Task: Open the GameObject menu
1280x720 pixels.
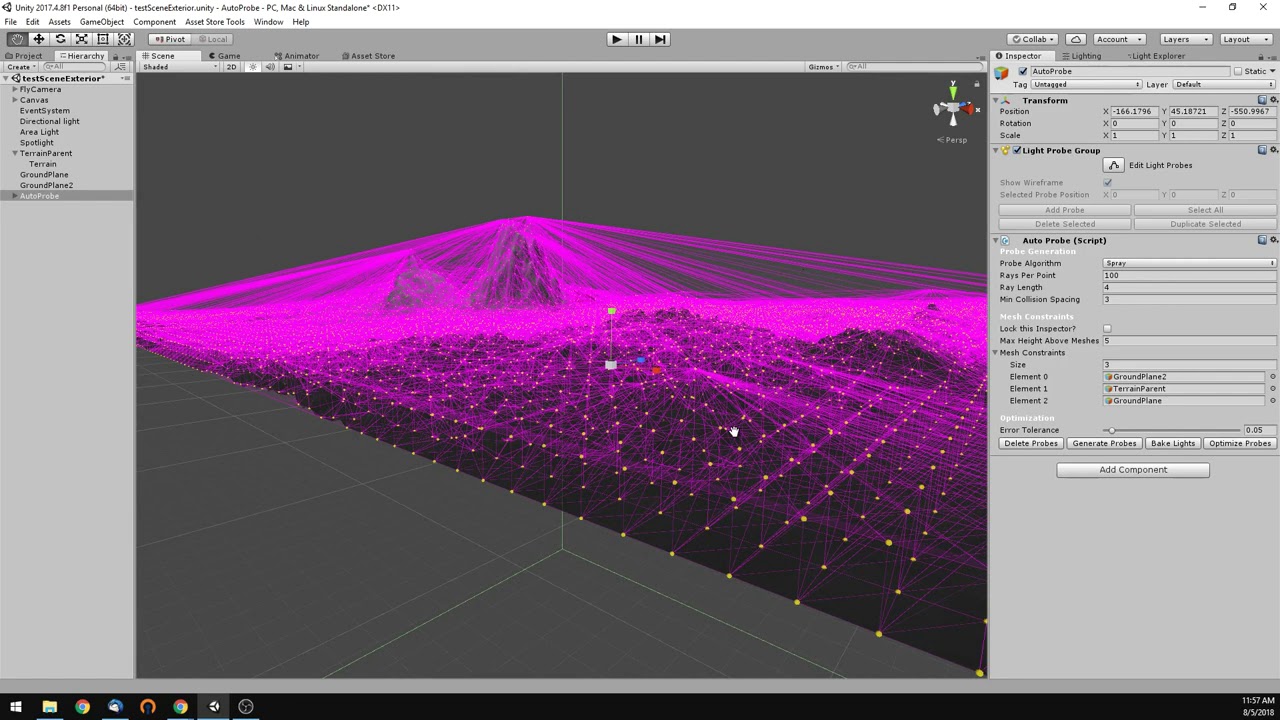Action: (102, 22)
